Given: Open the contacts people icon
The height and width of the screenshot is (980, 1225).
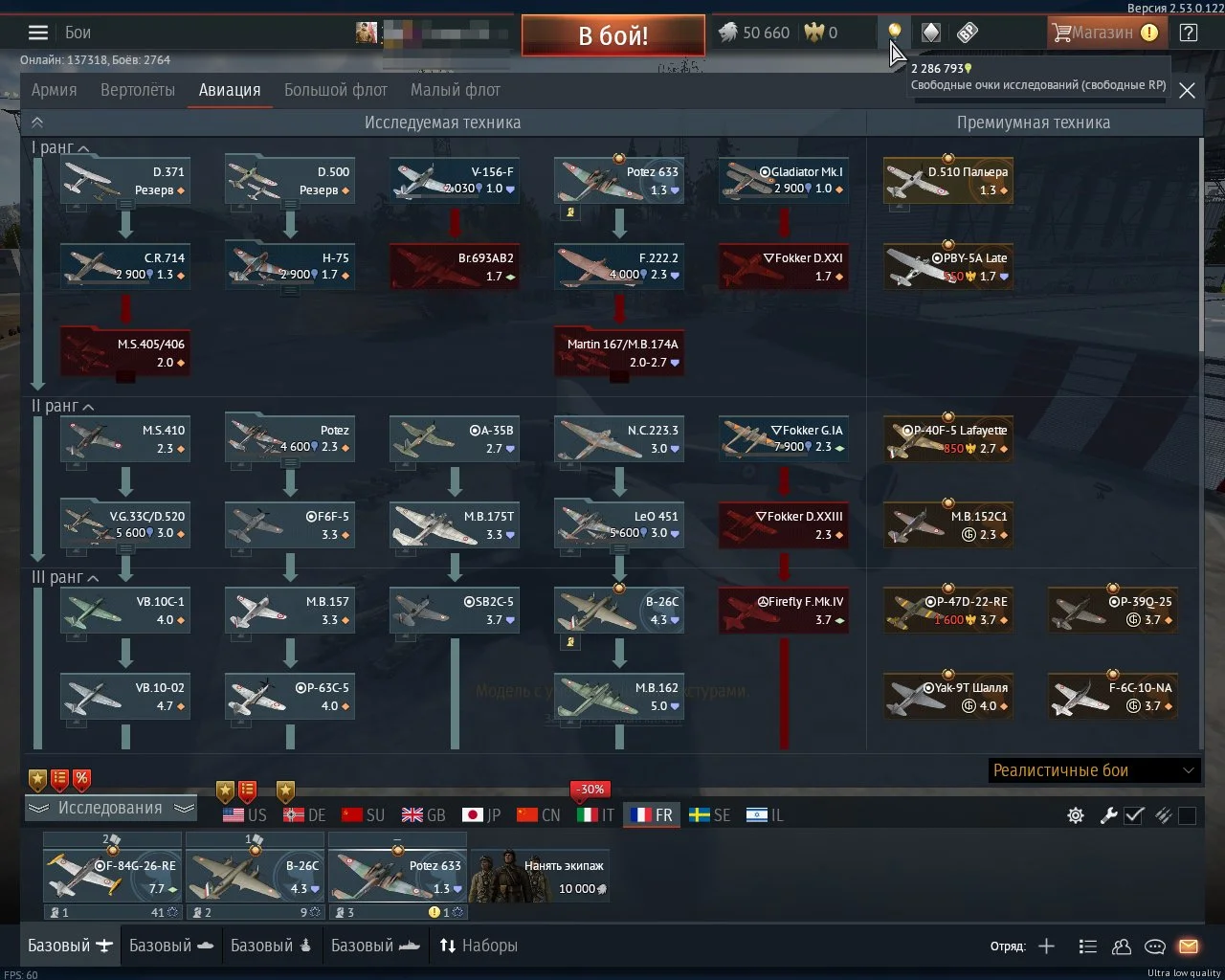Looking at the screenshot, I should [x=1122, y=947].
